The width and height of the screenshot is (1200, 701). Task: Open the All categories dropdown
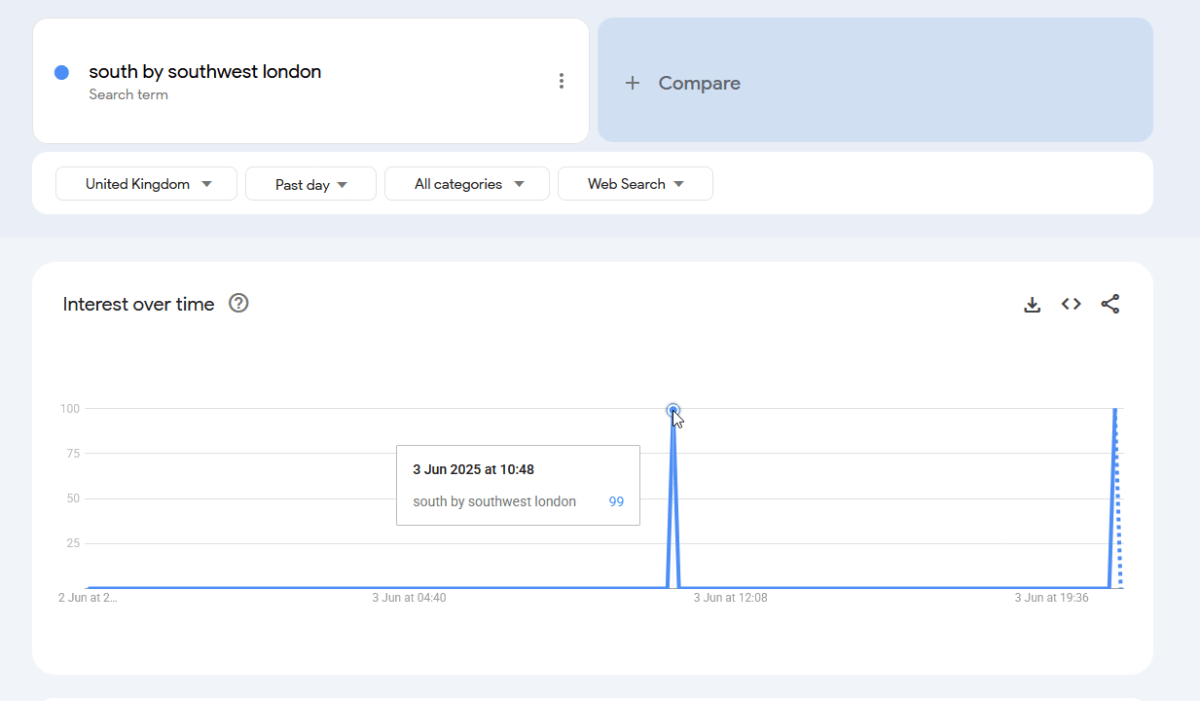point(467,184)
